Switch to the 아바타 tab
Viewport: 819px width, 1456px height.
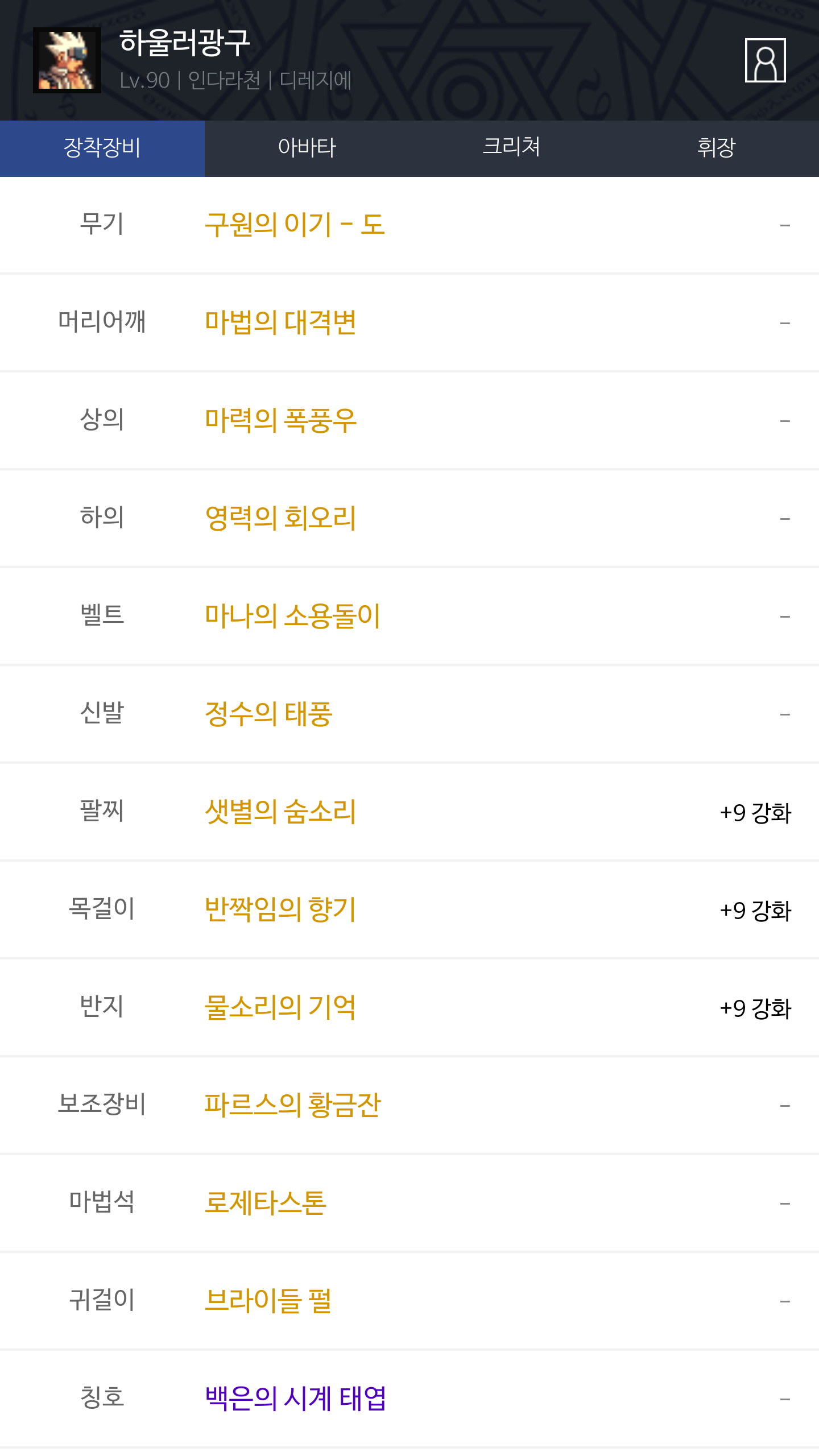(307, 148)
